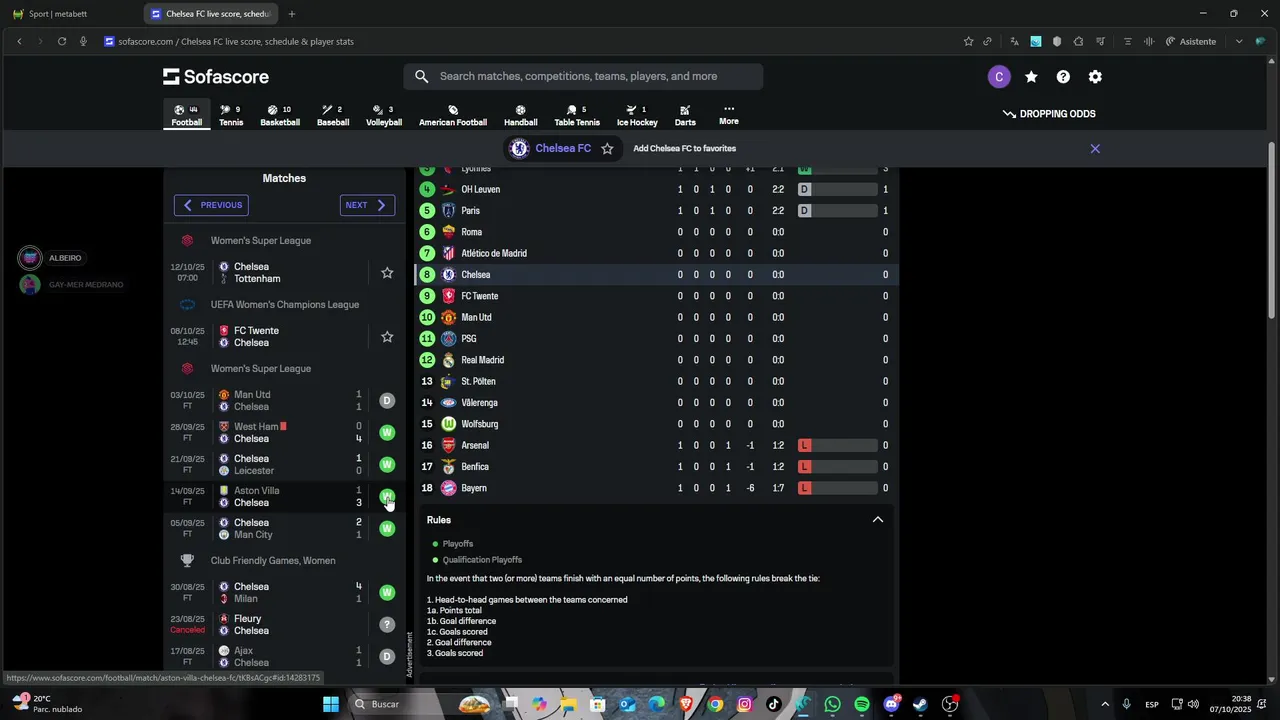Open Sofascore settings gear
Viewport: 1280px width, 720px height.
click(x=1095, y=77)
